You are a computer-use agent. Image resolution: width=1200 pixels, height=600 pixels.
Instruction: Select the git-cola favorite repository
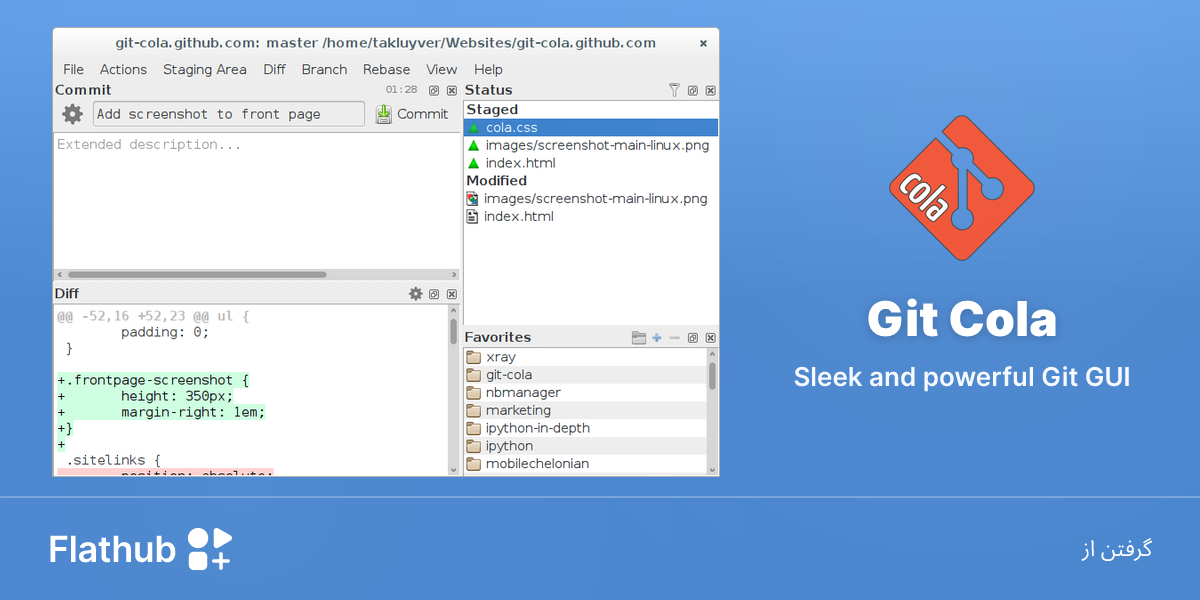[586, 375]
